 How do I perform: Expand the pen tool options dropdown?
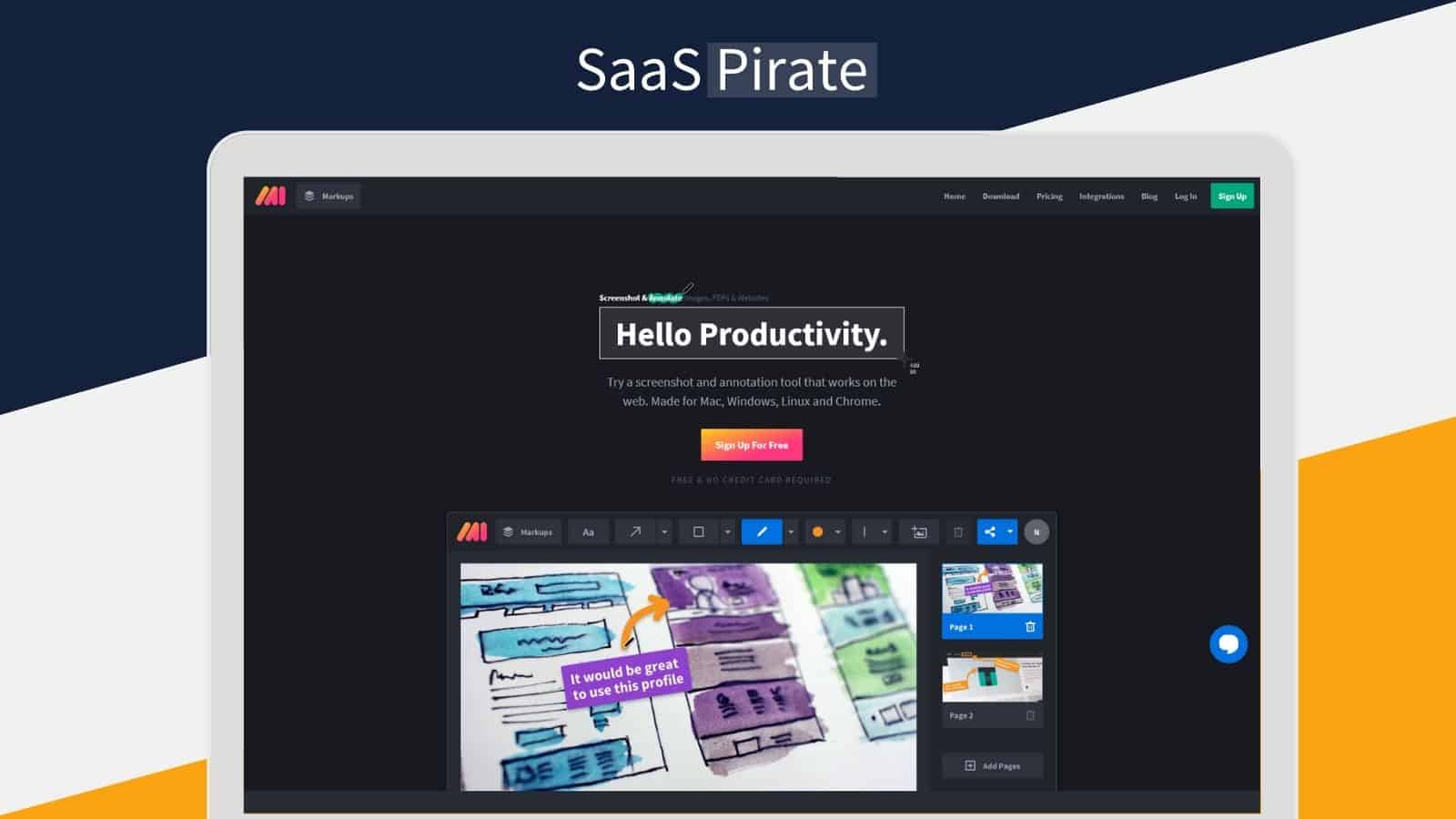[791, 531]
